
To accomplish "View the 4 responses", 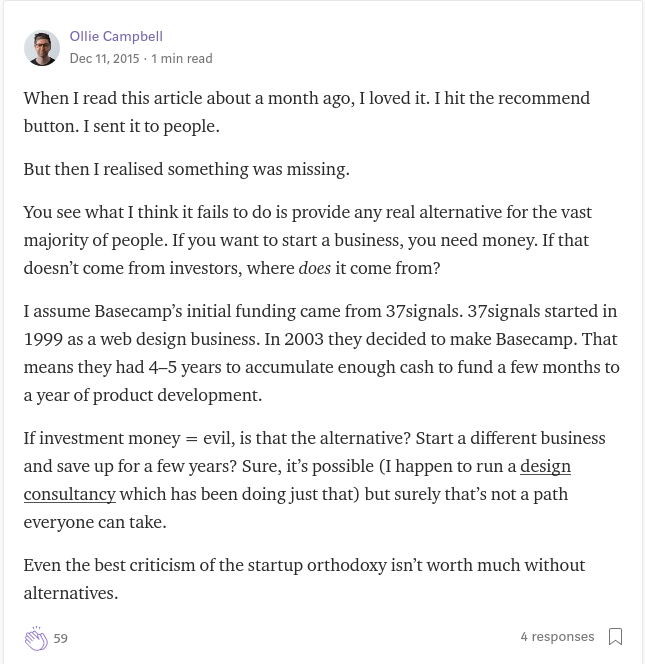I will [557, 636].
